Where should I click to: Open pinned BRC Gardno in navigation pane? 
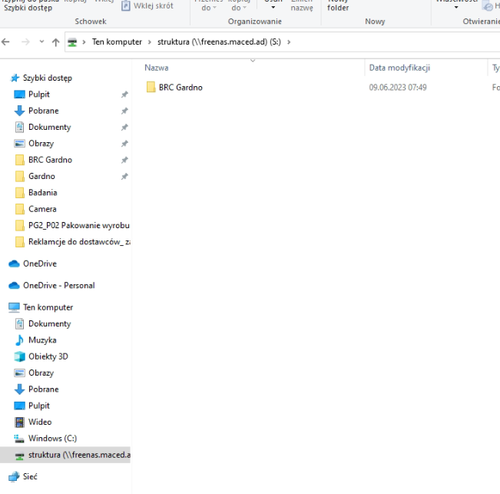[50, 160]
